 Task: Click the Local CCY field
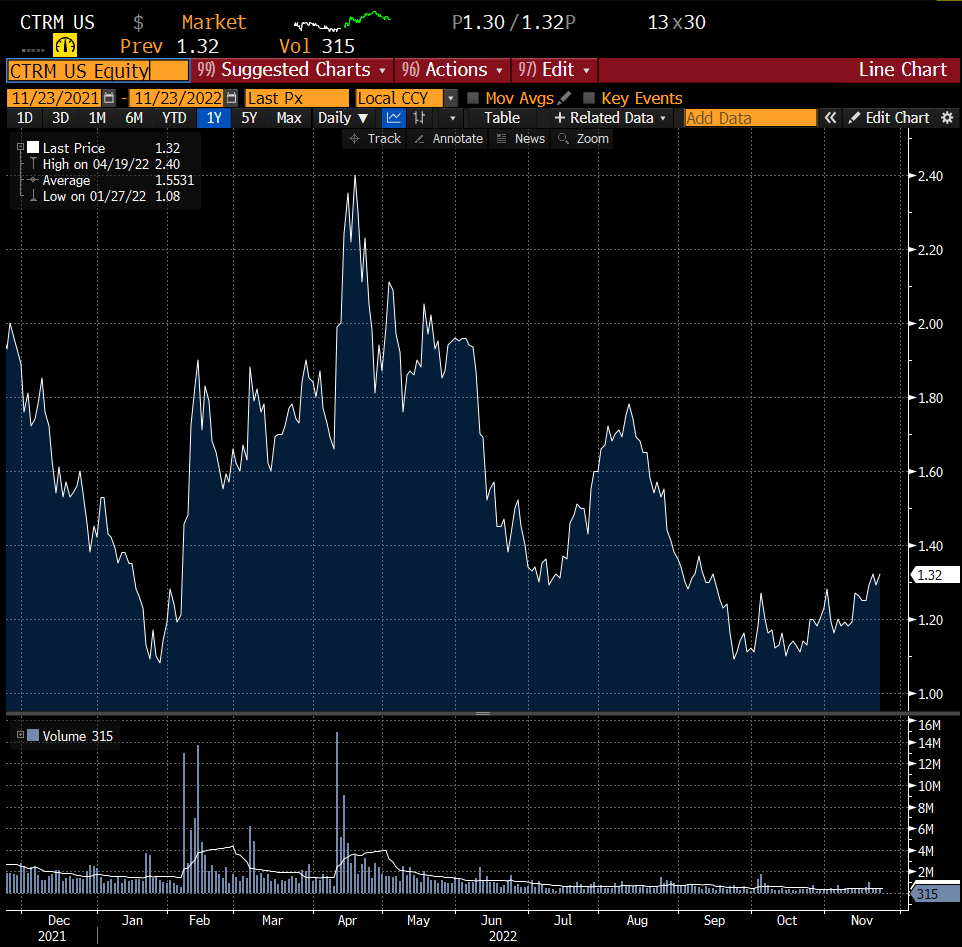click(399, 98)
